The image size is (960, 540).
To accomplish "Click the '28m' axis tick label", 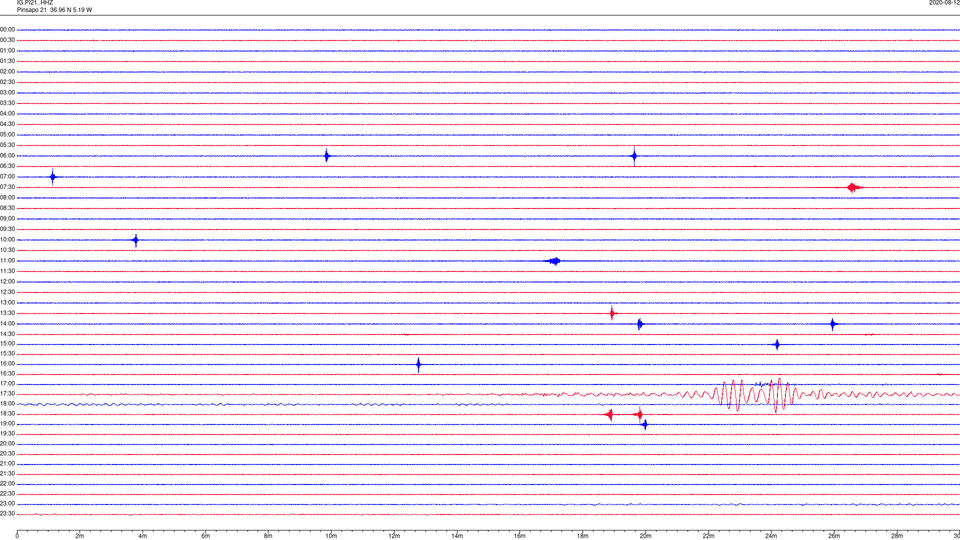I will click(896, 536).
